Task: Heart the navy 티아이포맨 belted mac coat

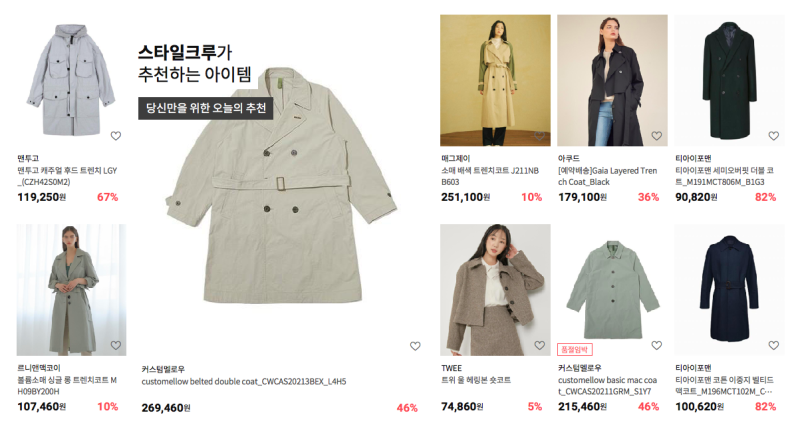Action: click(x=773, y=345)
